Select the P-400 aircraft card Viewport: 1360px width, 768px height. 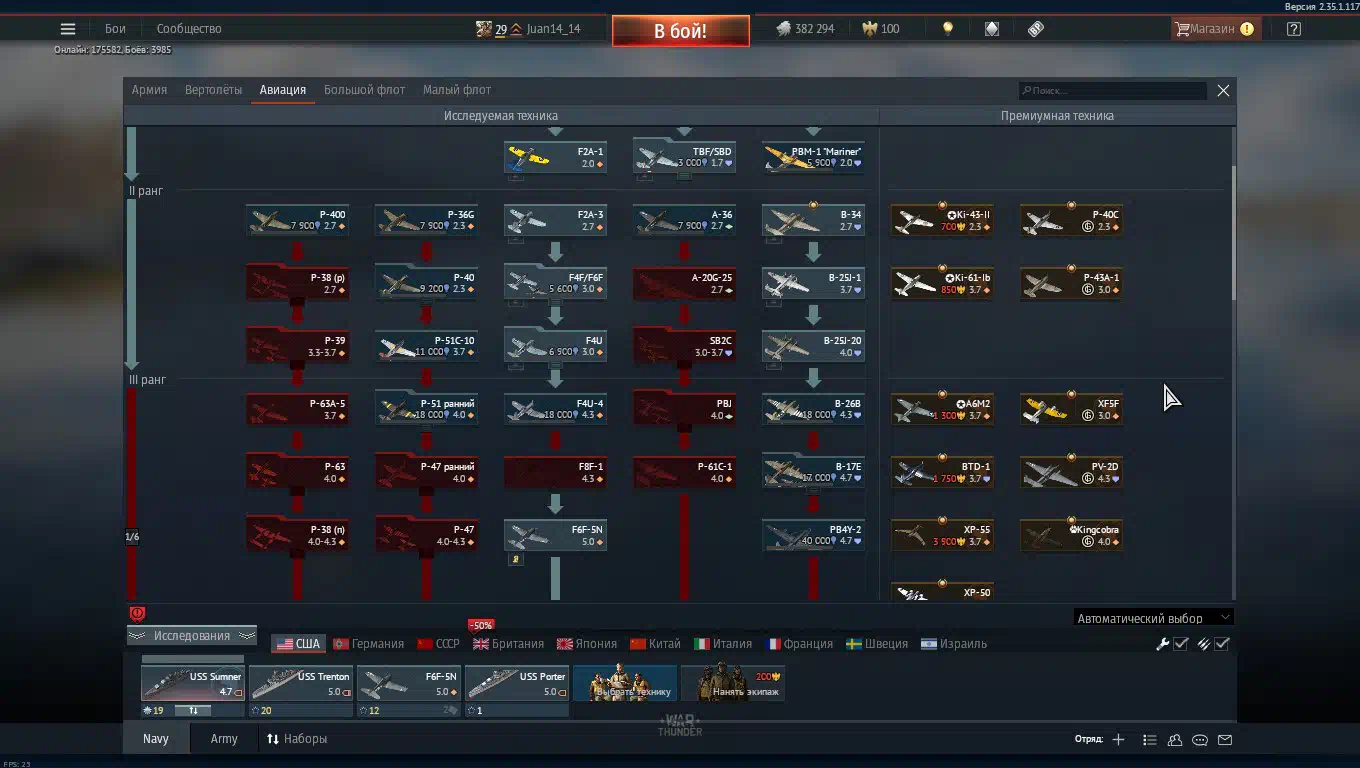(x=297, y=221)
